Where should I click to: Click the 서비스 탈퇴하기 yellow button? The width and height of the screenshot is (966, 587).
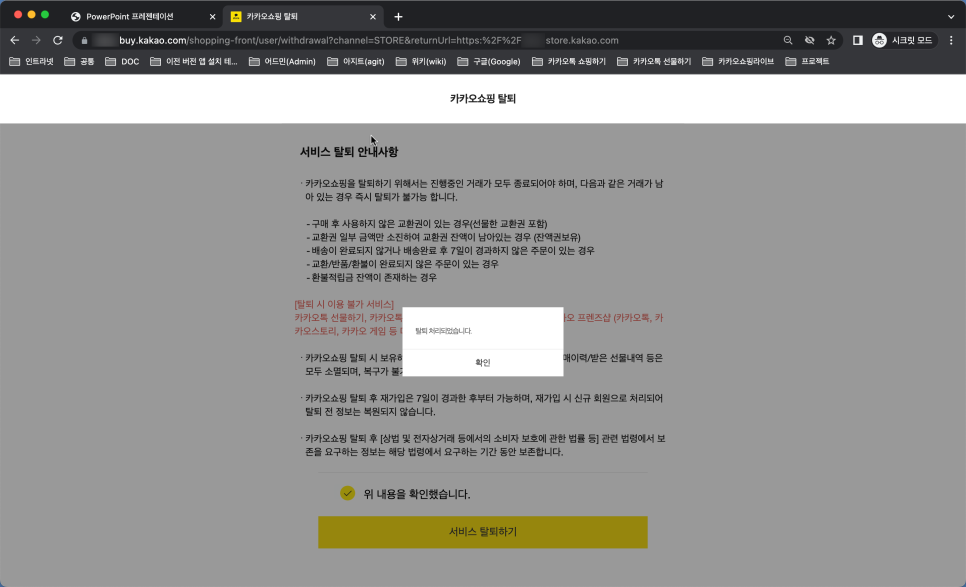click(482, 532)
